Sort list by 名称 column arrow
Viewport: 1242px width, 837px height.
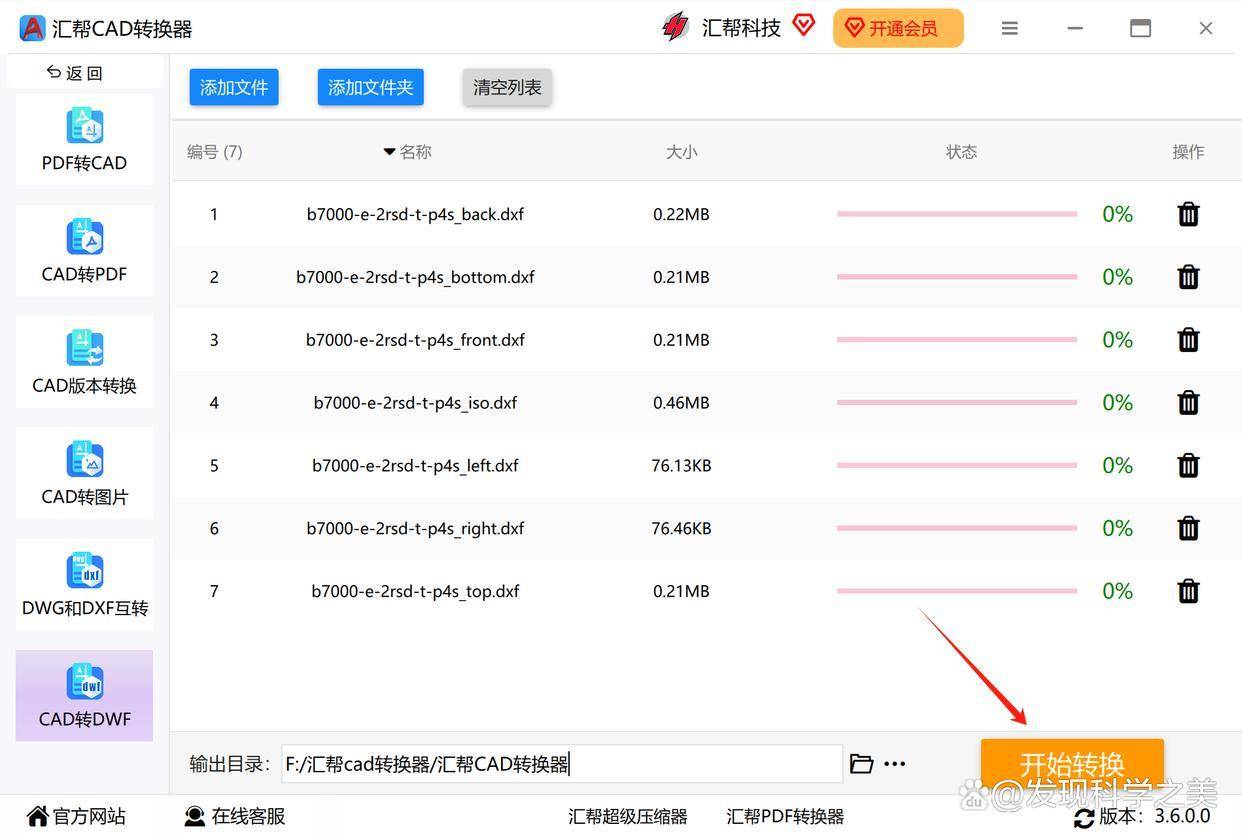[389, 152]
